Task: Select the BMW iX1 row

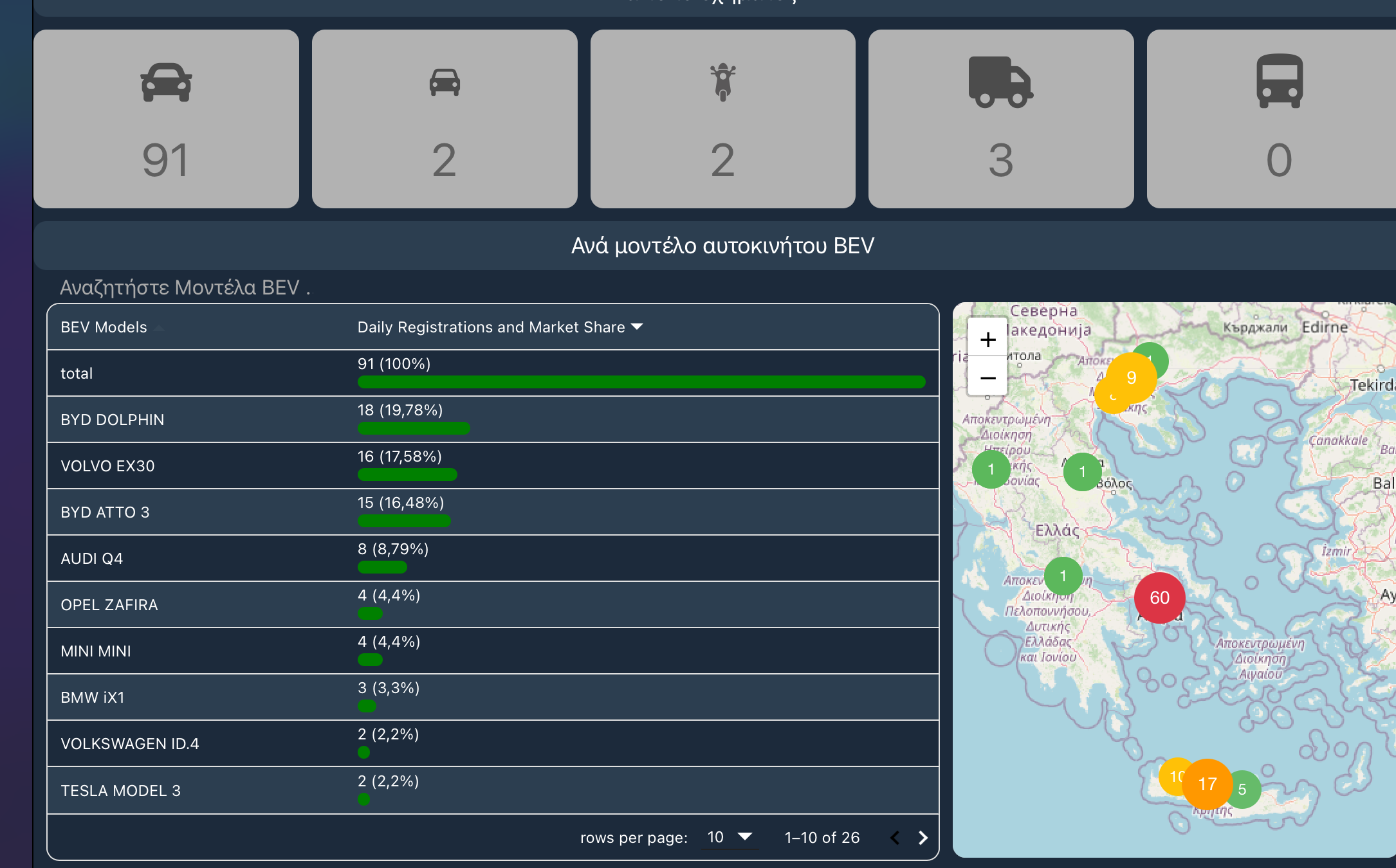Action: pyautogui.click(x=493, y=697)
